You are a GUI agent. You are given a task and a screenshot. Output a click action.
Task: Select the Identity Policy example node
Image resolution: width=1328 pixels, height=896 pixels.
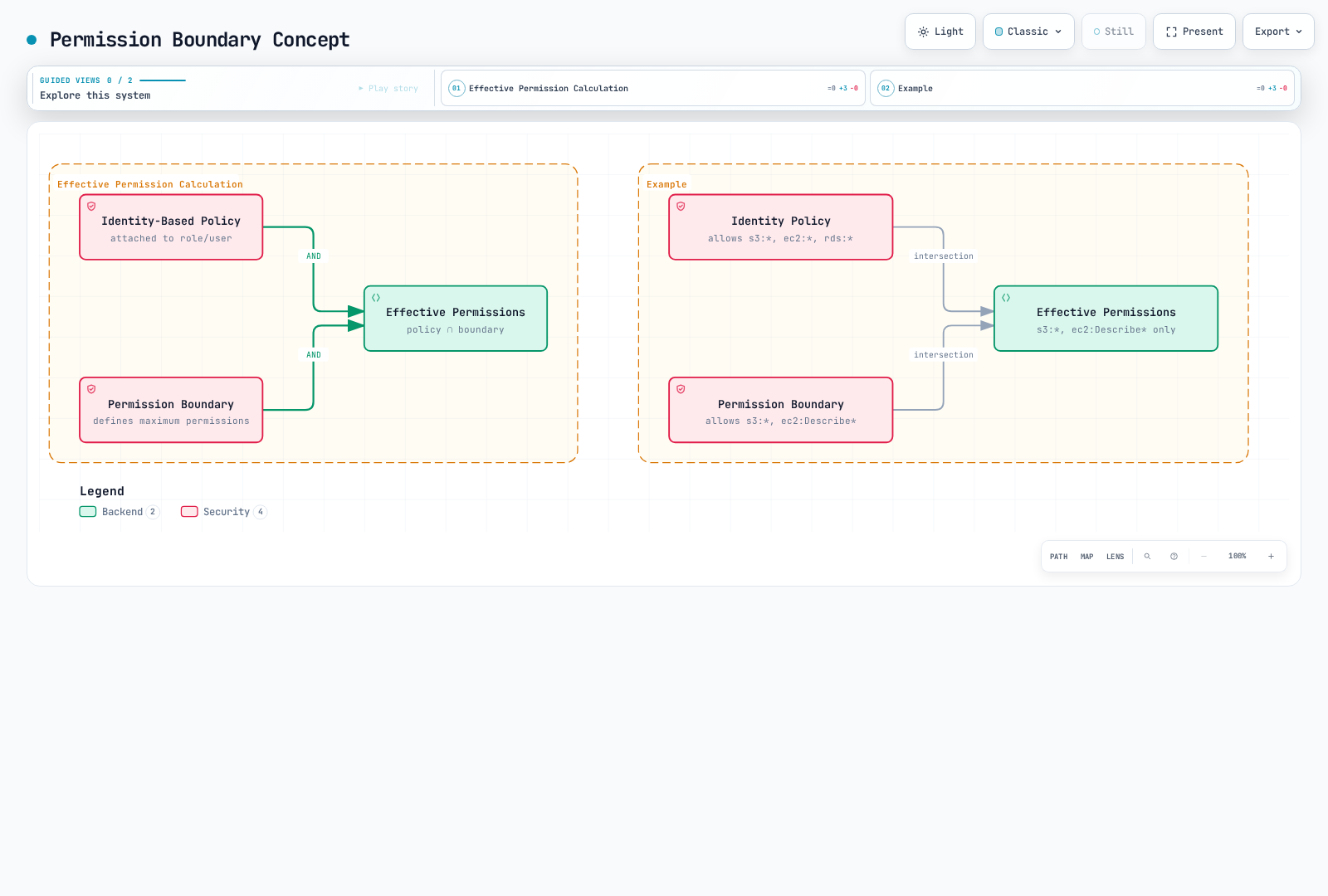[781, 227]
